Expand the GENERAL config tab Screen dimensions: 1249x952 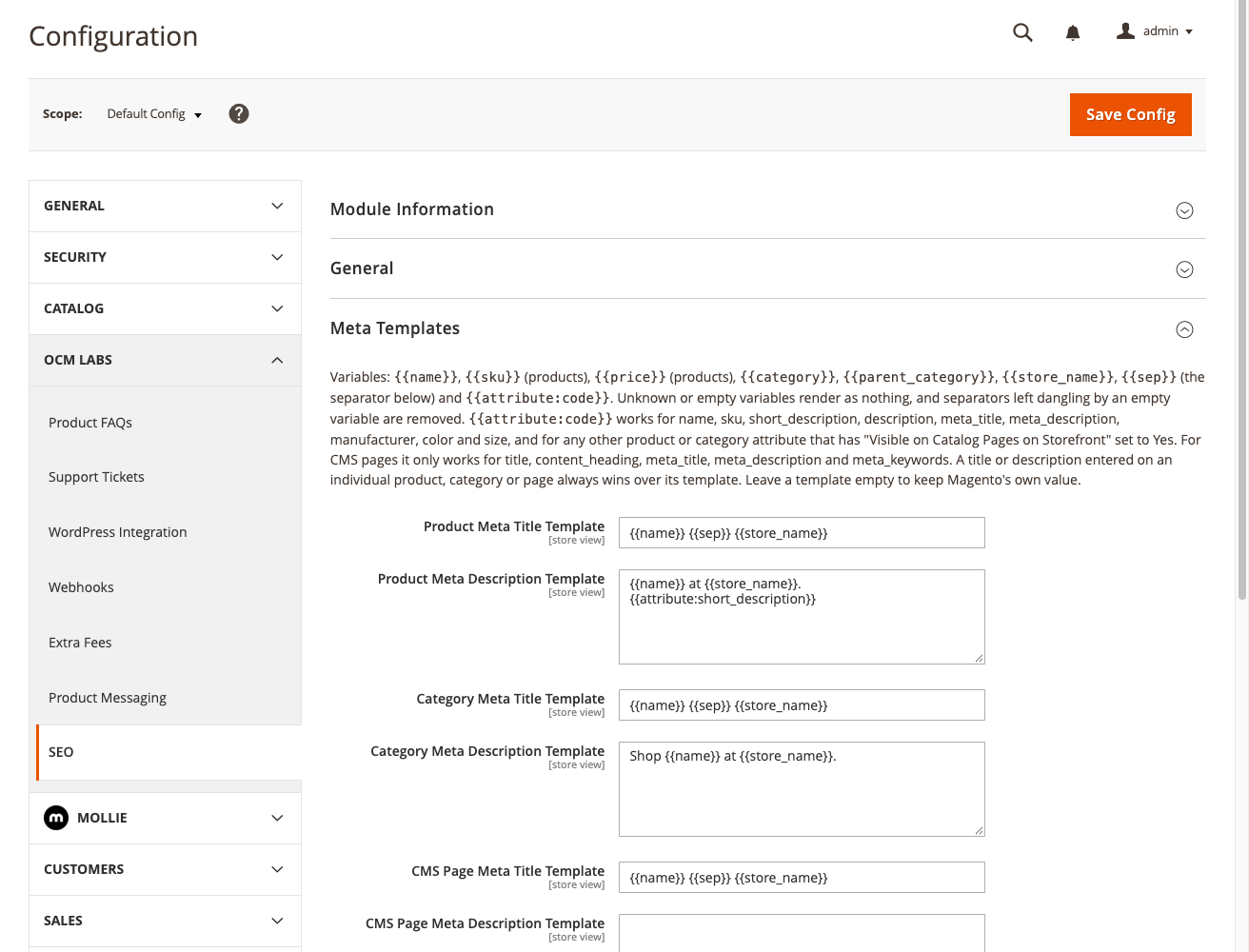pyautogui.click(x=165, y=206)
